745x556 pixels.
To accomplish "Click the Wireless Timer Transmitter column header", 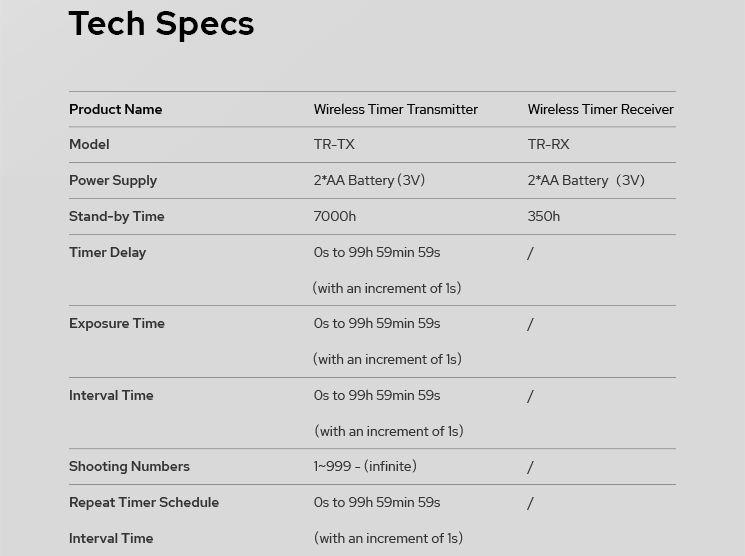I will (395, 109).
